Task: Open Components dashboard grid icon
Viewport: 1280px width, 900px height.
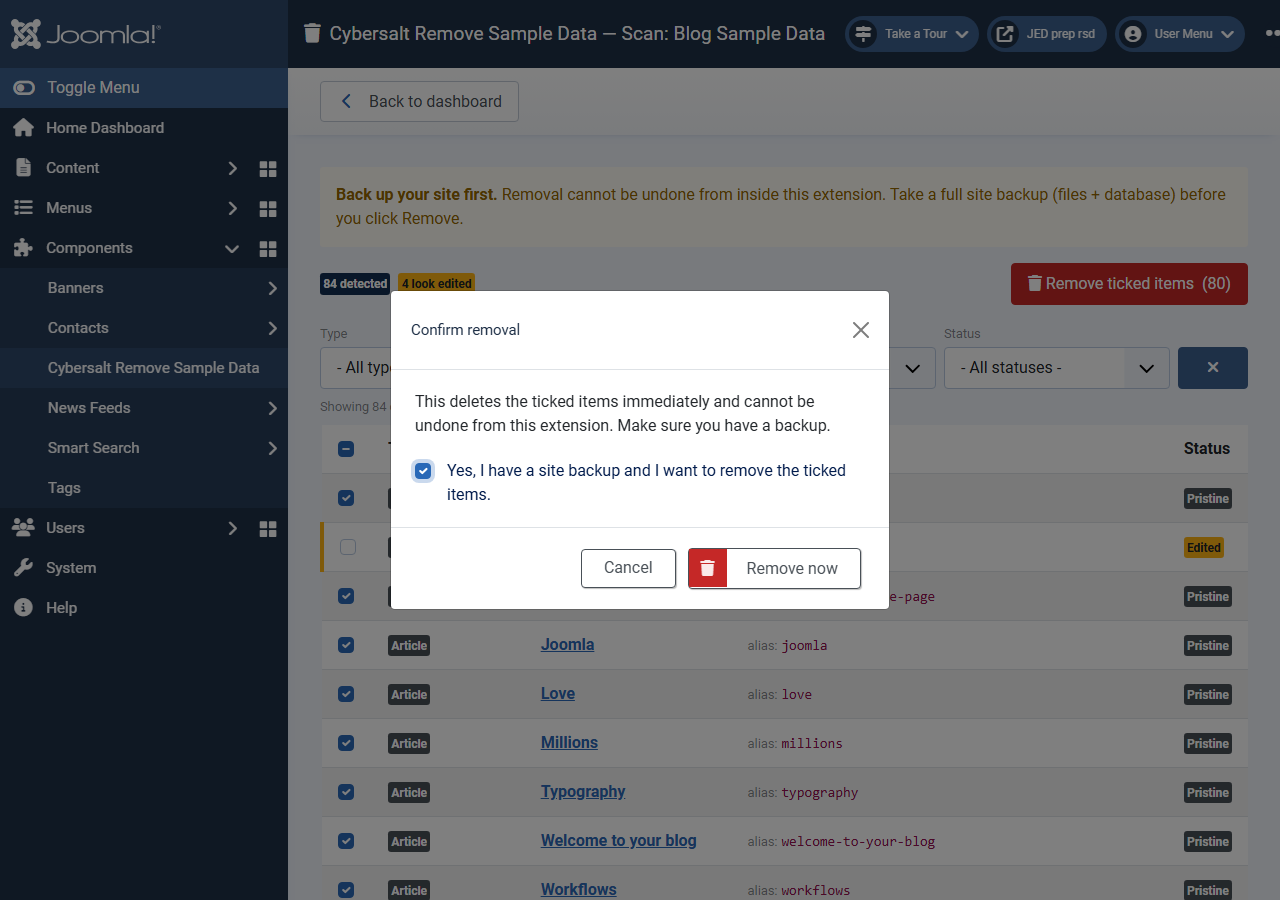Action: [268, 248]
